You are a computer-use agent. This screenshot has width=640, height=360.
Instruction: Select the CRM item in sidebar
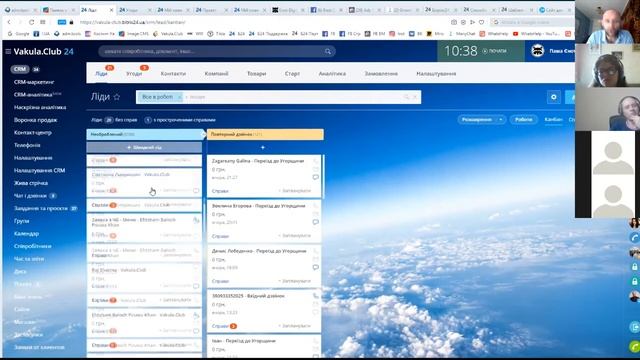tap(20, 69)
